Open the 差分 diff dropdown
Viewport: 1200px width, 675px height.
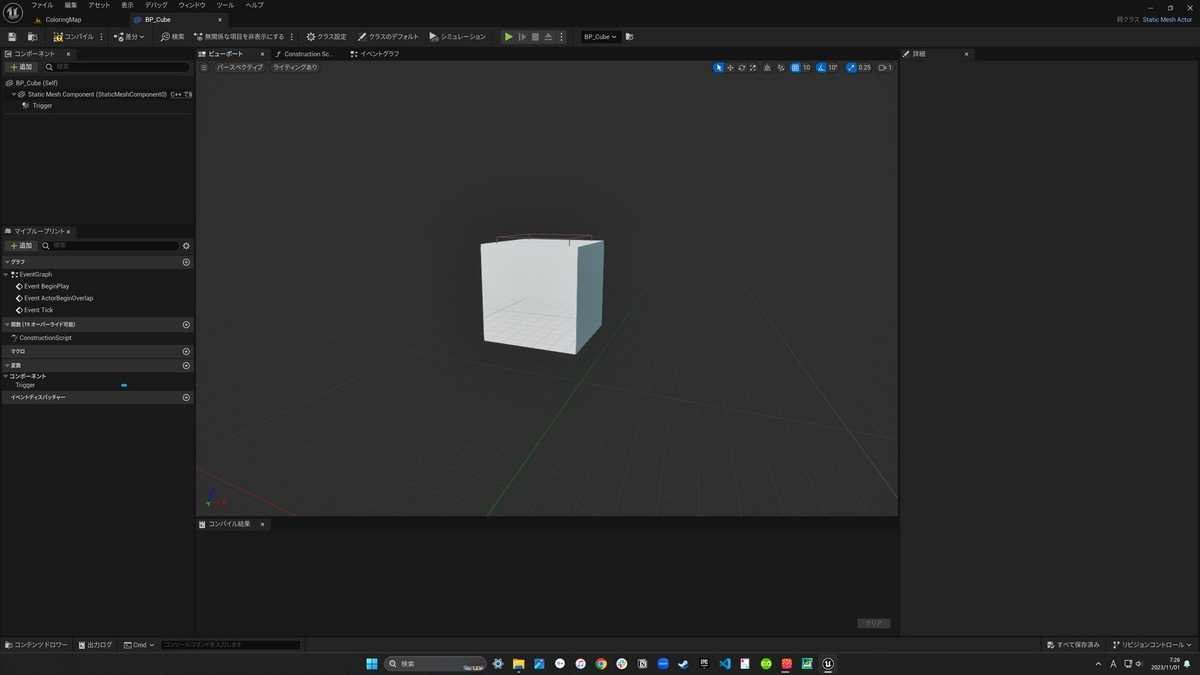pyautogui.click(x=129, y=37)
